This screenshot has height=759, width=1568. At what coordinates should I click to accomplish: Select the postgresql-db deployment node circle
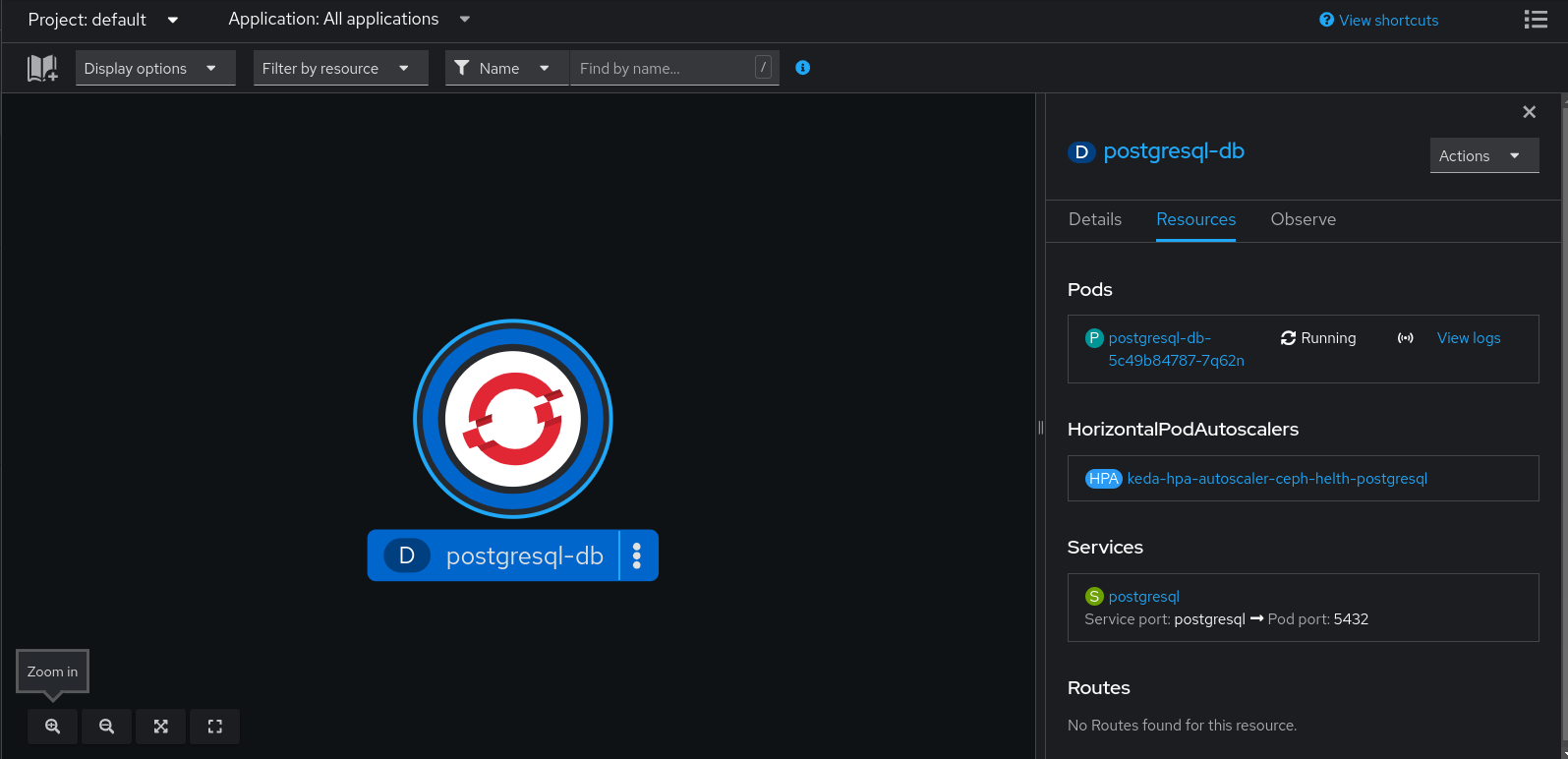[513, 419]
